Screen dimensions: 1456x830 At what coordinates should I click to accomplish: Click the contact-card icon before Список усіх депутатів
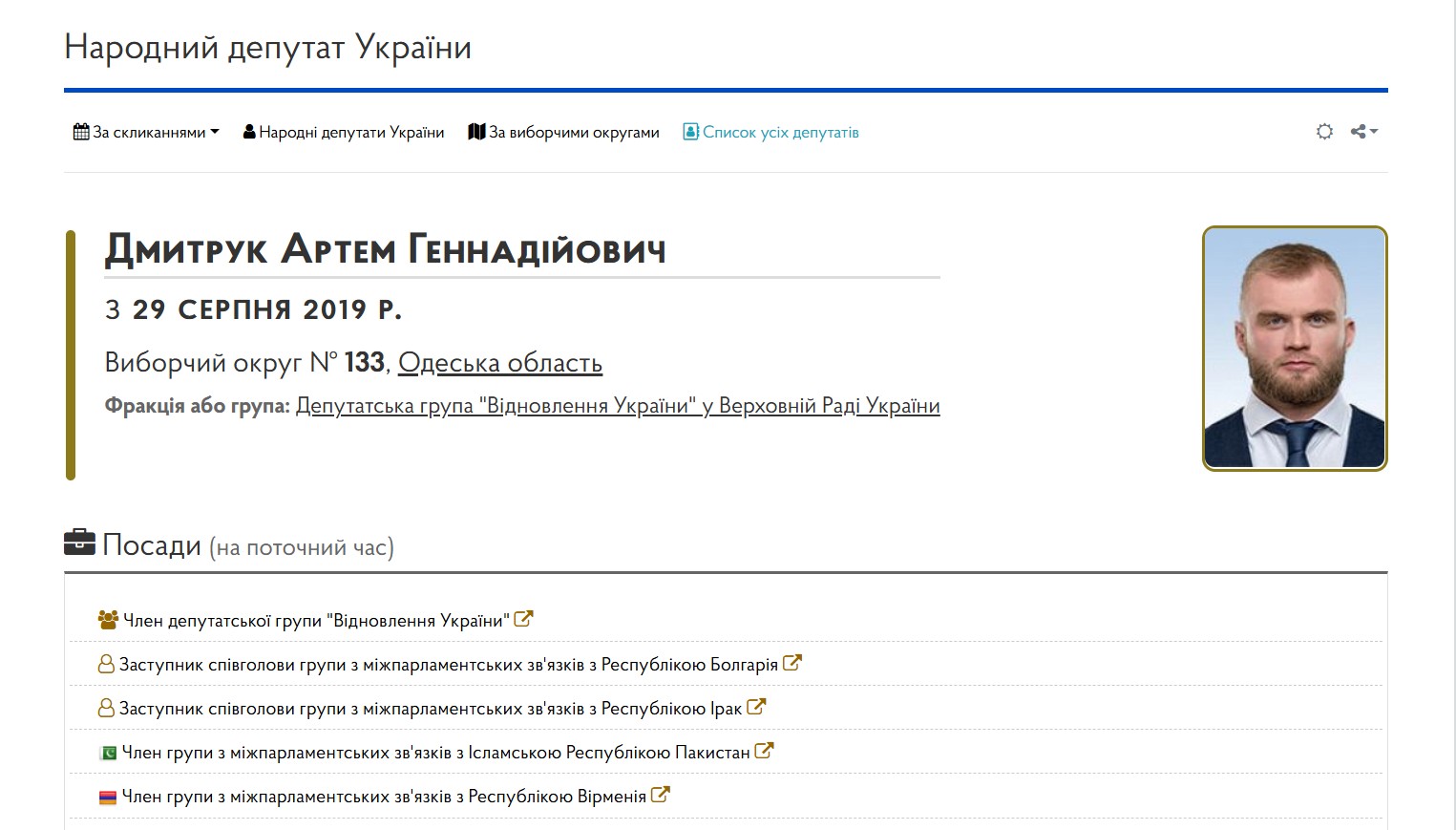point(690,132)
